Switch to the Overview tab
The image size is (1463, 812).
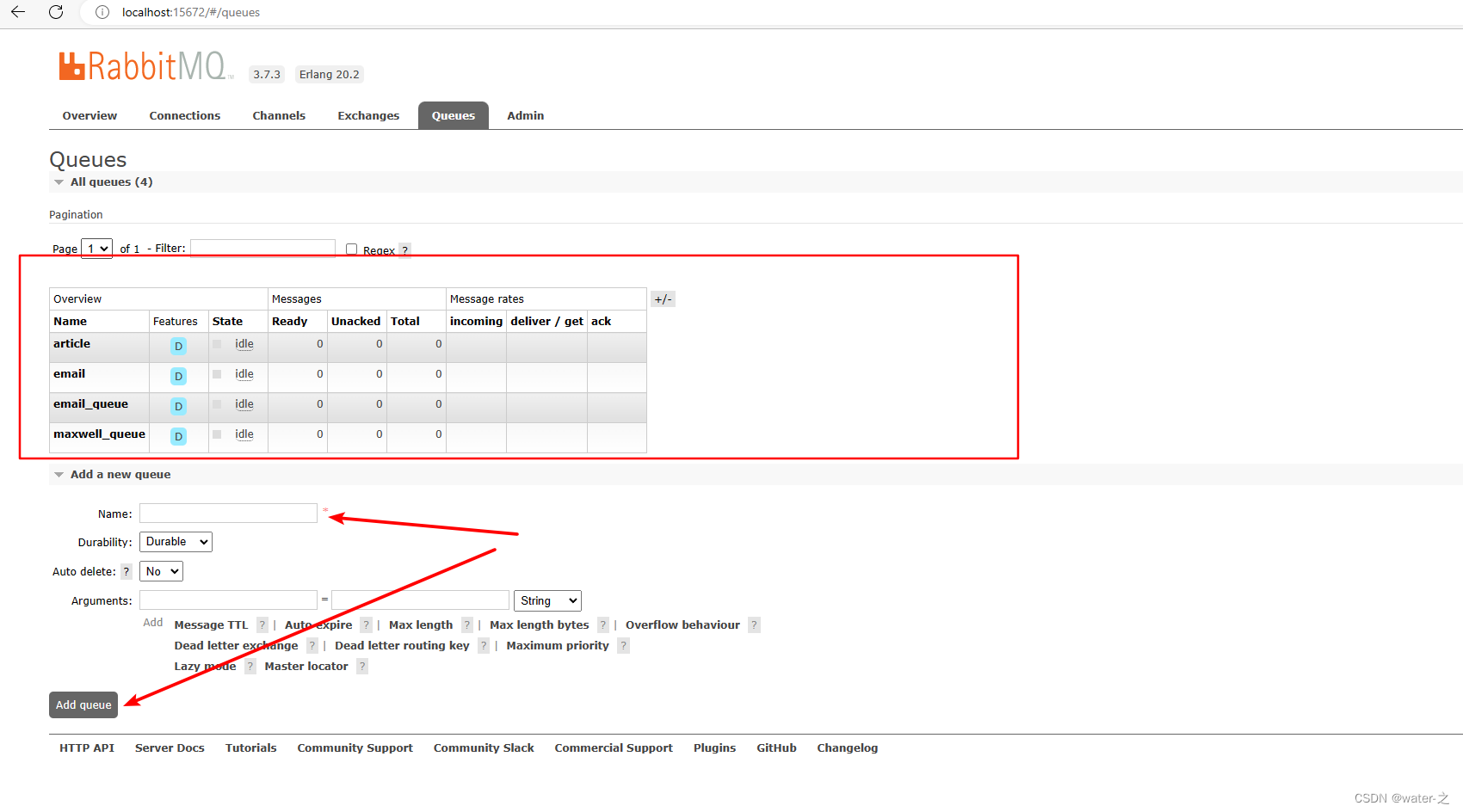click(90, 116)
